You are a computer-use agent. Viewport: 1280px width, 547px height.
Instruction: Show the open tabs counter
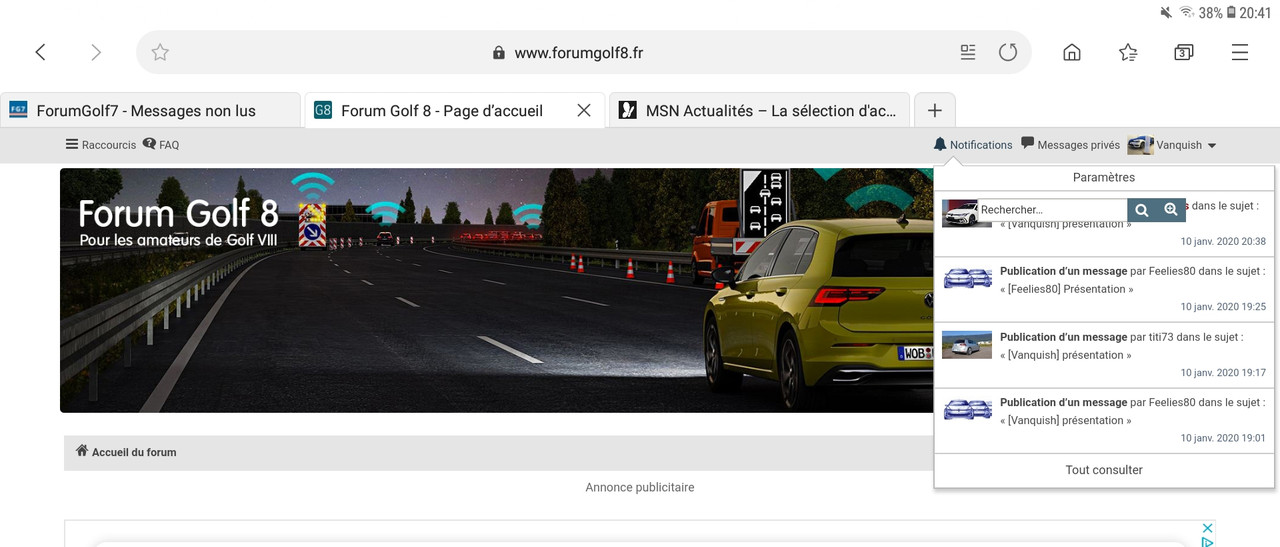1183,52
